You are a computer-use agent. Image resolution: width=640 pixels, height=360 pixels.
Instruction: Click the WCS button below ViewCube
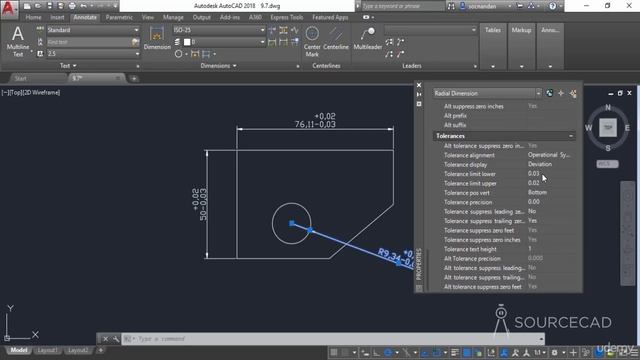point(607,164)
